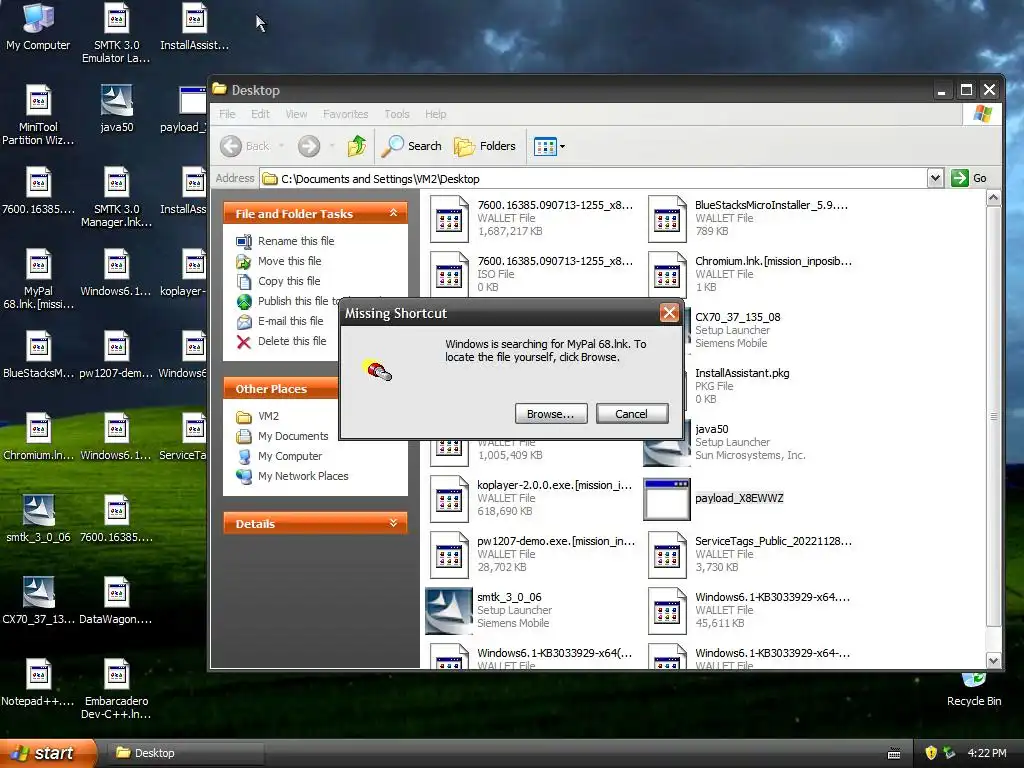Viewport: 1024px width, 768px height.
Task: Select smtk_3_0_06 Setup Launcher in Explorer
Action: pos(490,610)
